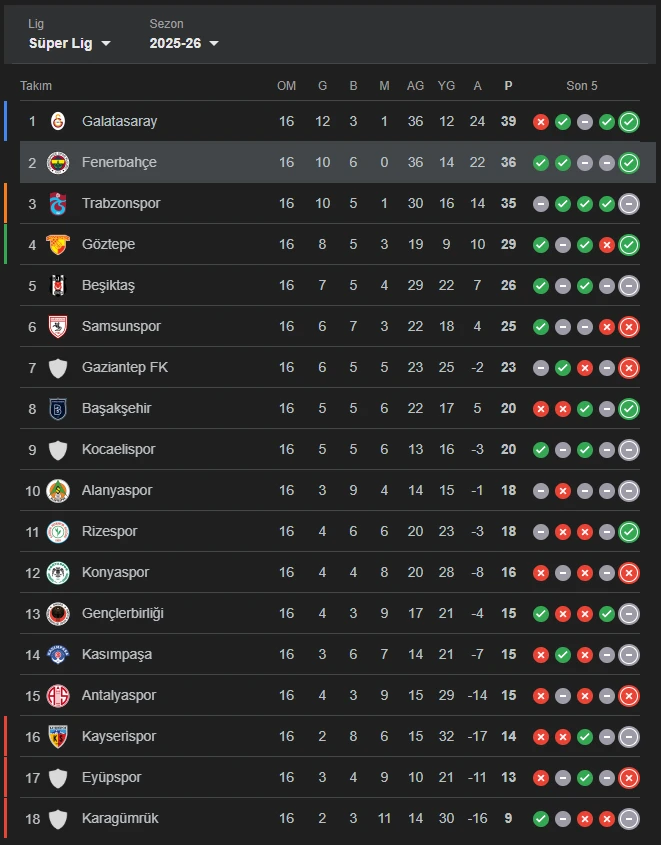The image size is (661, 845).
Task: Click the Rizespor team name
Action: tap(110, 531)
